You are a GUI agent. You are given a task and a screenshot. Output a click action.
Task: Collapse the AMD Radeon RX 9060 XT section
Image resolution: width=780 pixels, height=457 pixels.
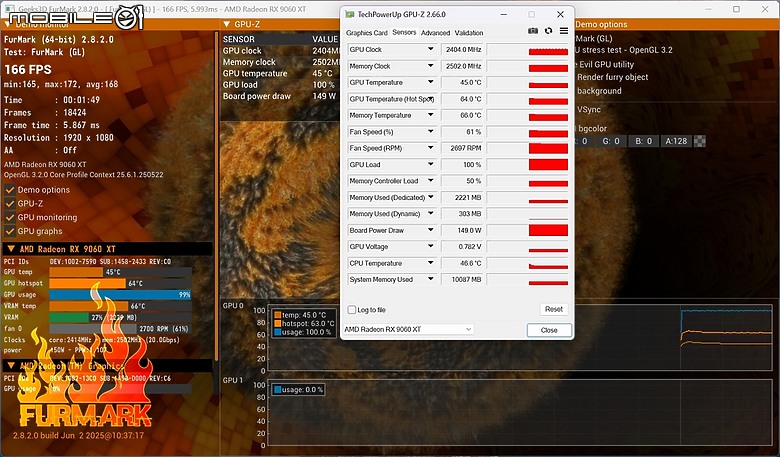click(11, 249)
